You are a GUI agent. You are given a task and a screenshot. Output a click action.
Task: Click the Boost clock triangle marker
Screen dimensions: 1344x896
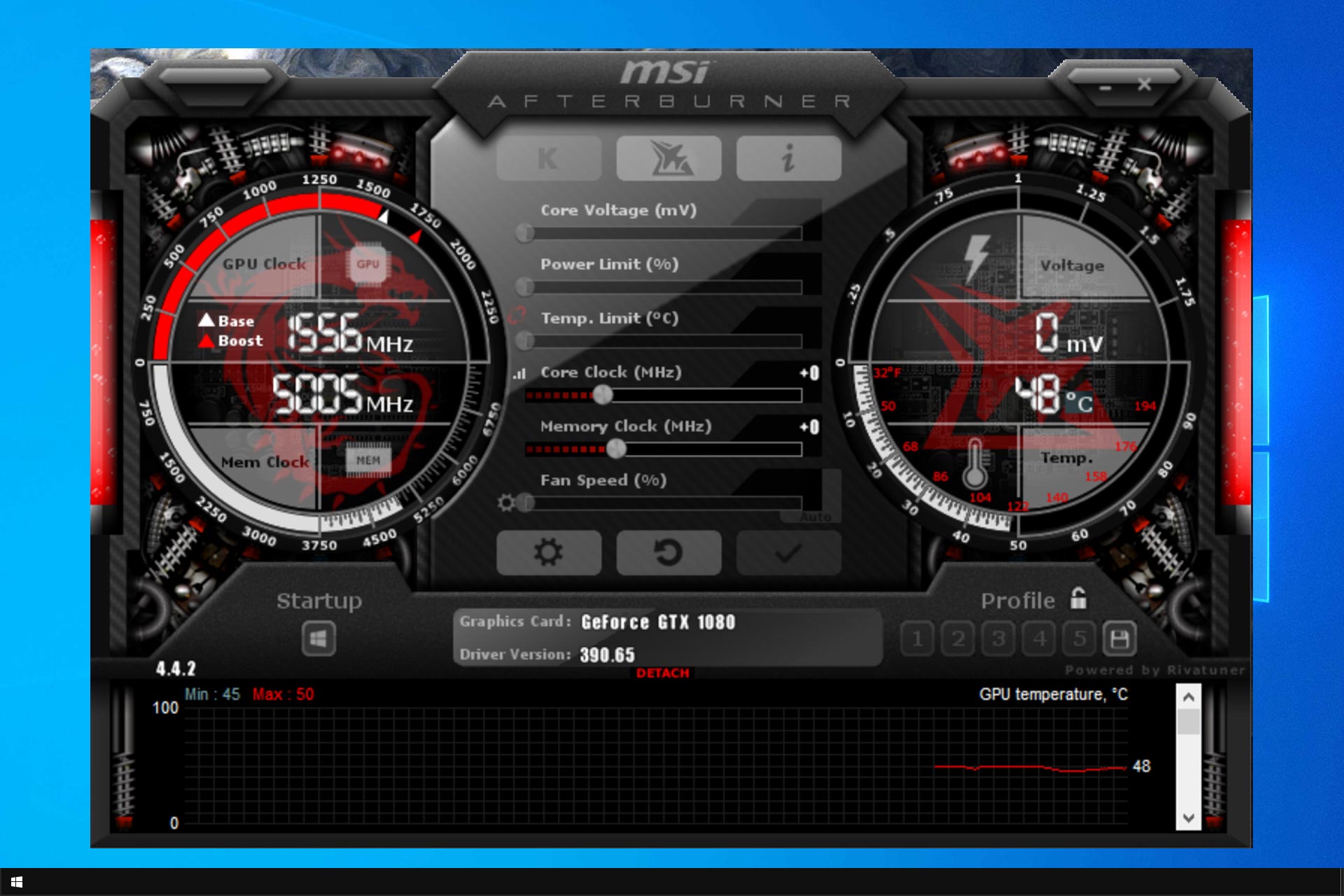pyautogui.click(x=206, y=341)
